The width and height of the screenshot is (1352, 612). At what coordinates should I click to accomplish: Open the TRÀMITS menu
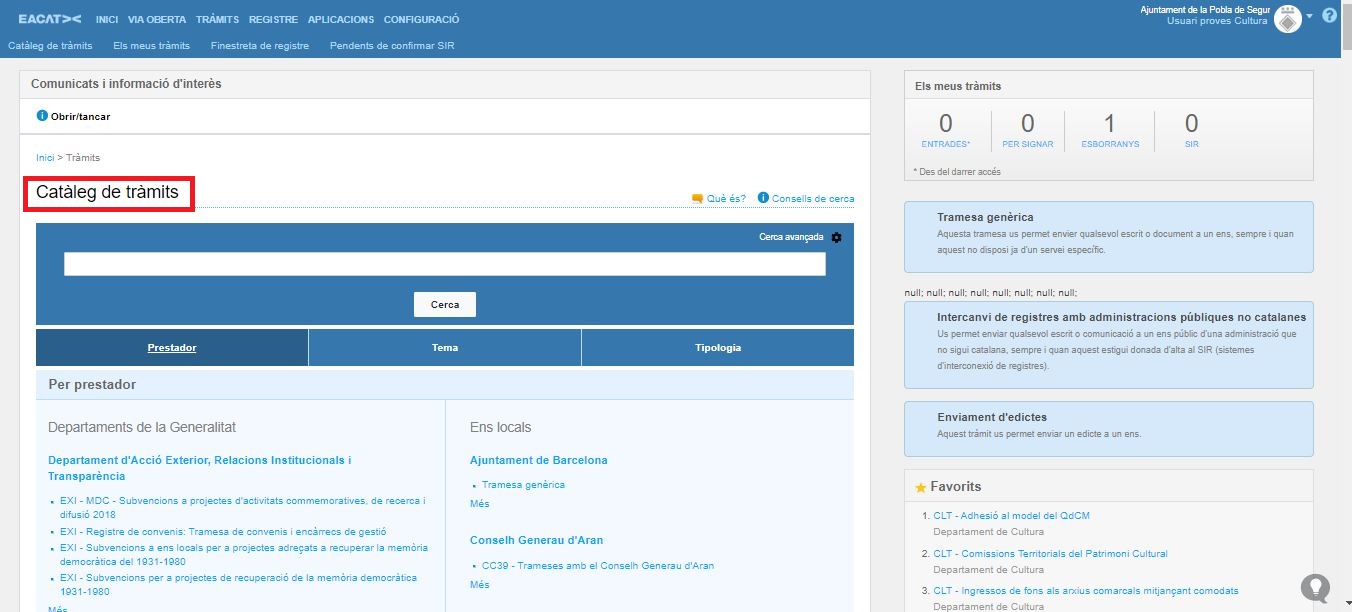coord(217,19)
